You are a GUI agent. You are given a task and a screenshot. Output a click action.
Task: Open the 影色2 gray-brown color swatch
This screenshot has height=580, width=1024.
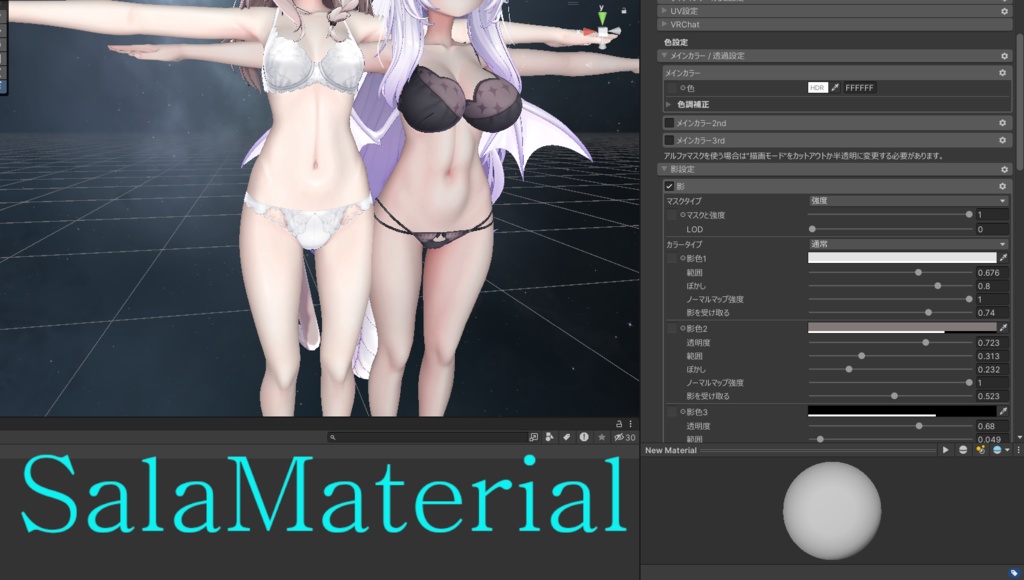[x=903, y=327]
